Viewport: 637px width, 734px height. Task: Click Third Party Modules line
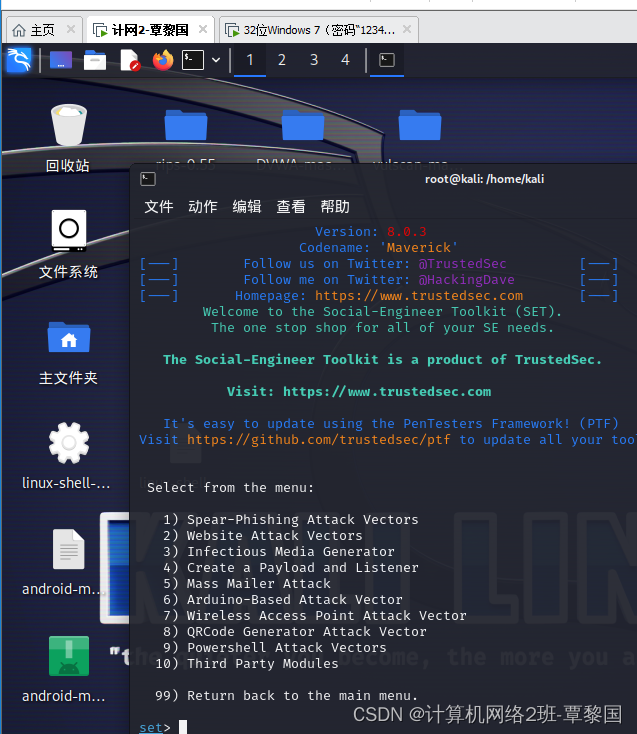coord(247,663)
